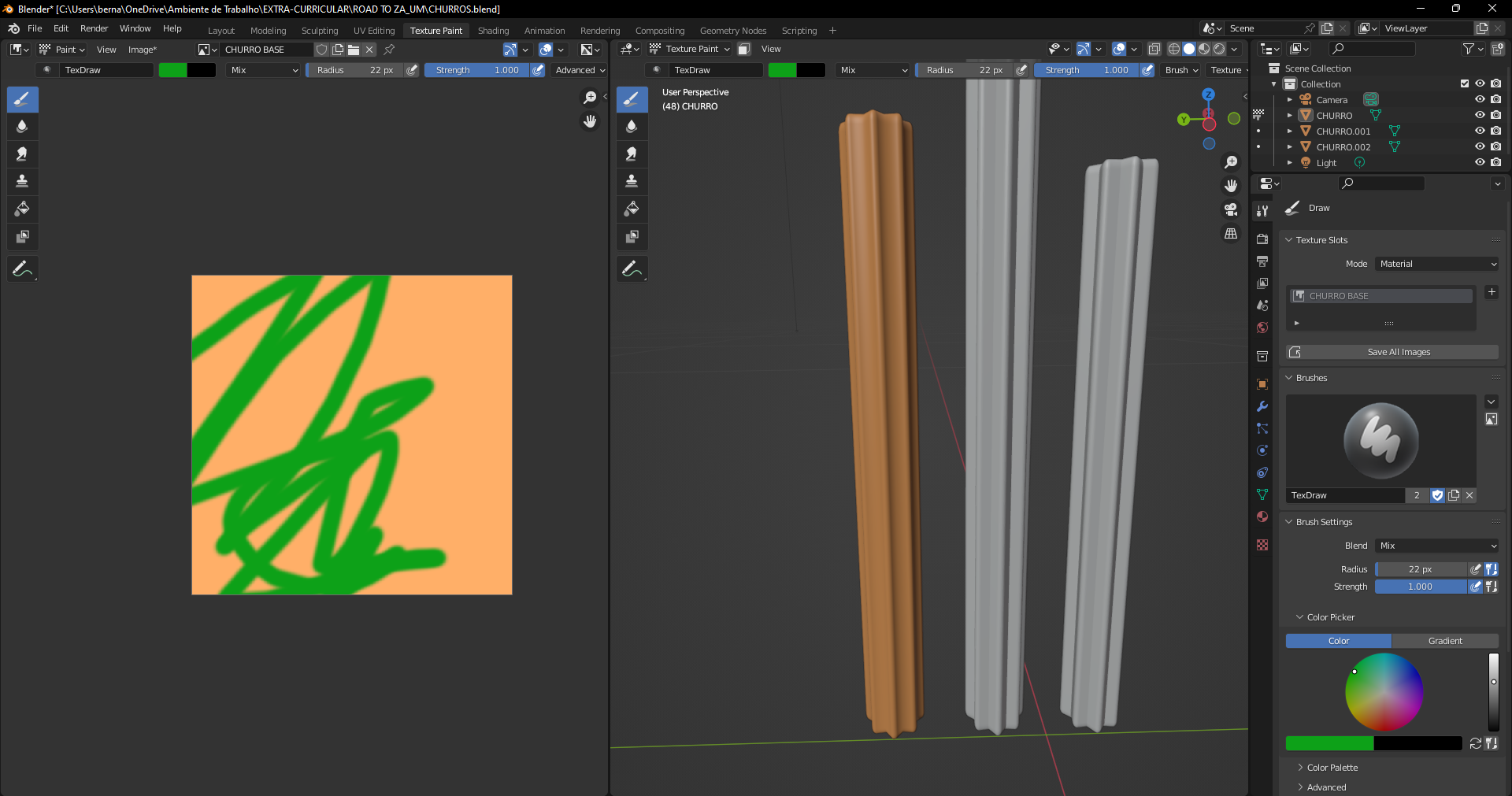Click the viewport zoom magnifier icon
This screenshot has height=796, width=1512.
pyautogui.click(x=1231, y=162)
